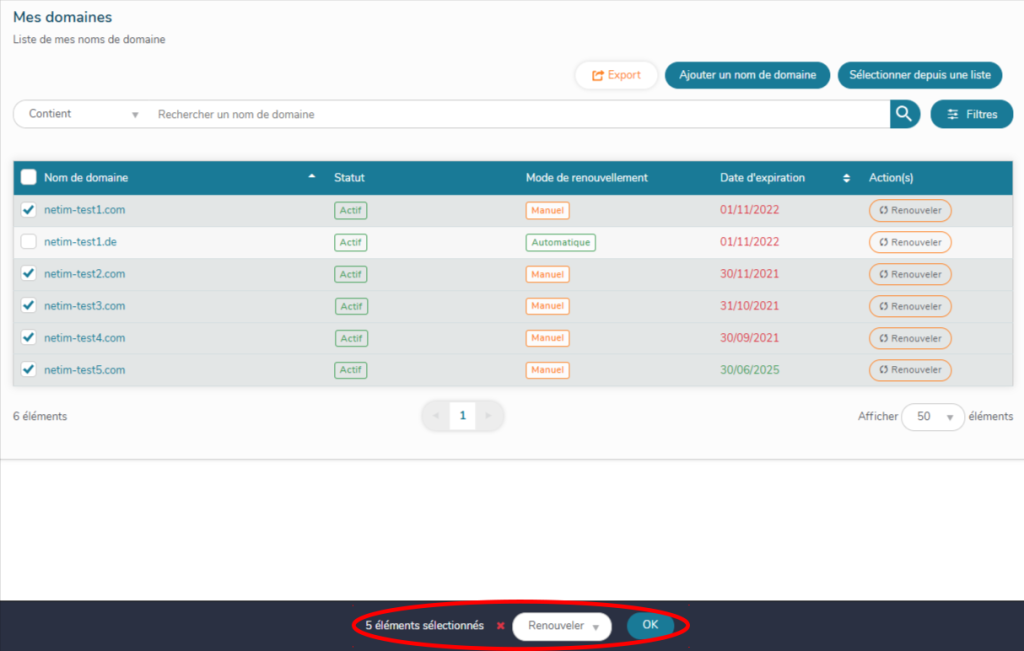Click Ajouter un nom de domaine
Screen dimensions: 1024x651
pos(747,75)
